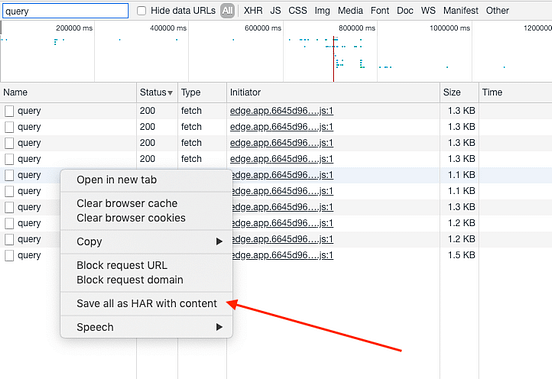Choose Open in new tab menu item
552x379 pixels.
[146, 180]
